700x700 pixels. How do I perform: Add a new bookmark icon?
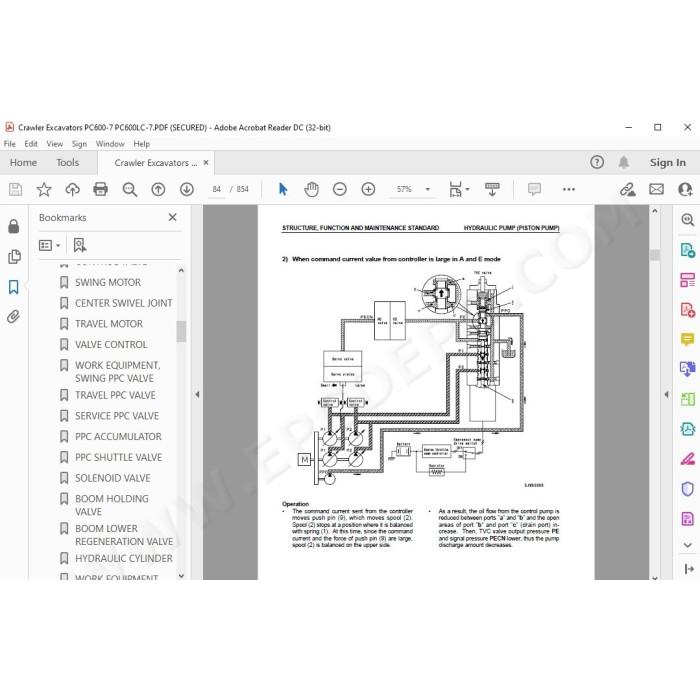[80, 245]
